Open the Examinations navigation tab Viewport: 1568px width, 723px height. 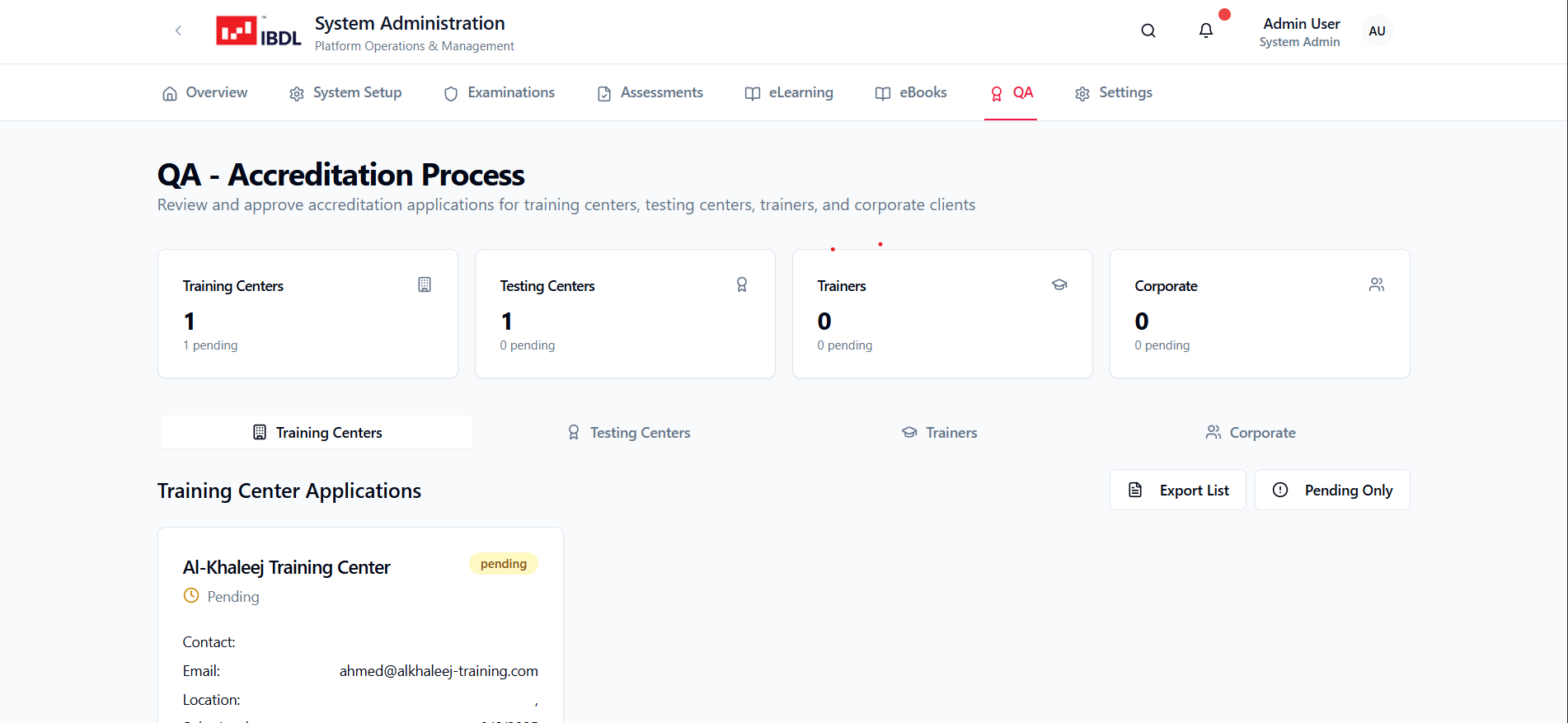pos(499,93)
